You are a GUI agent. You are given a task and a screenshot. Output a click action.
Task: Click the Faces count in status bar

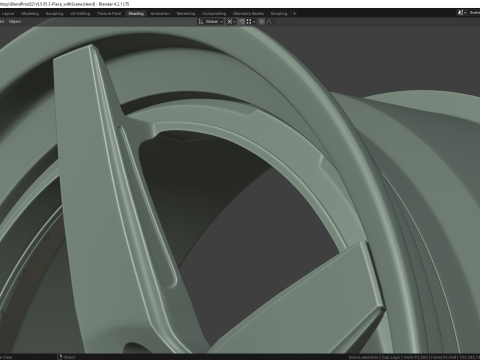443,357
